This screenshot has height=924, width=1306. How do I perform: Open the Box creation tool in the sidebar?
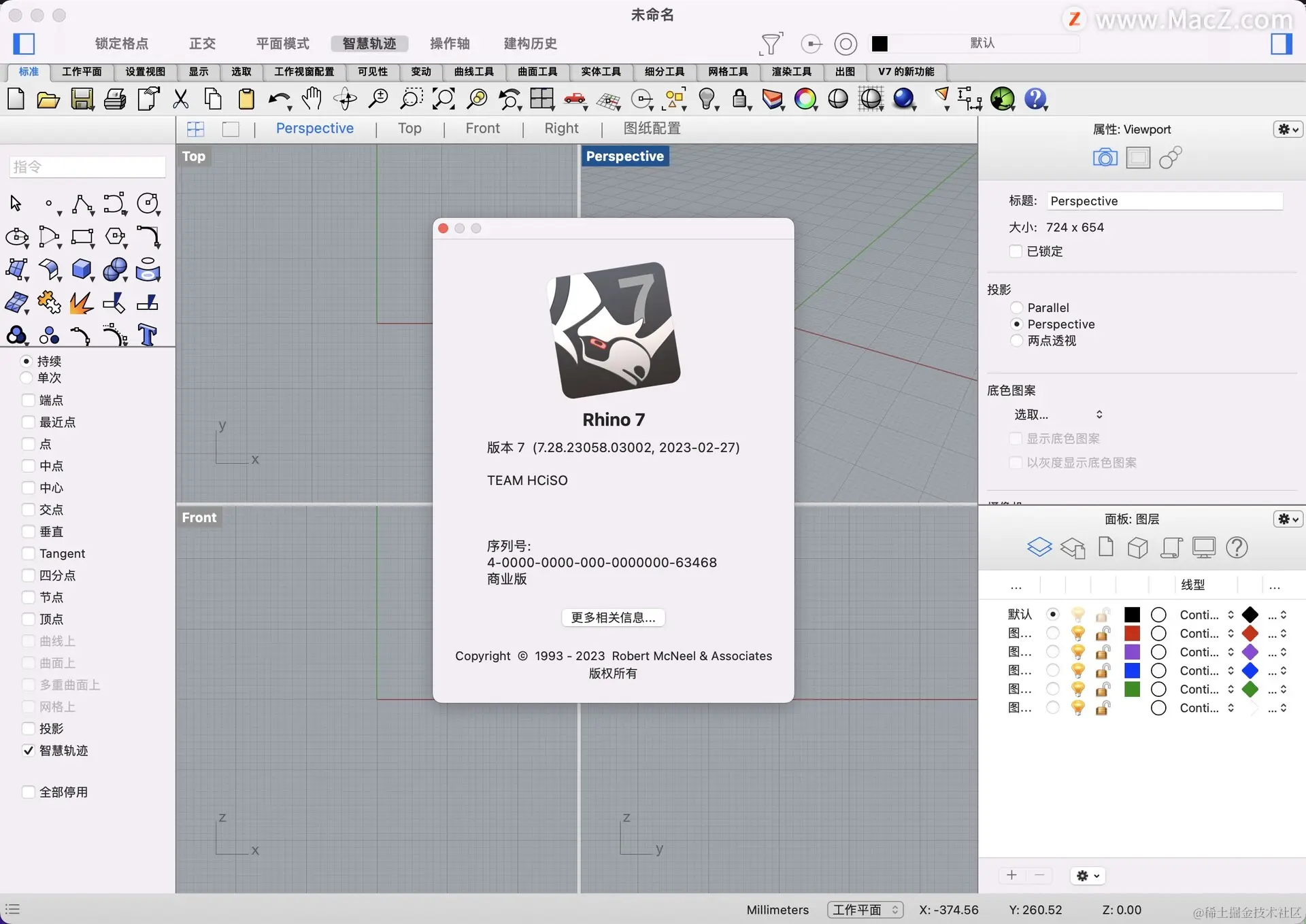click(x=82, y=270)
